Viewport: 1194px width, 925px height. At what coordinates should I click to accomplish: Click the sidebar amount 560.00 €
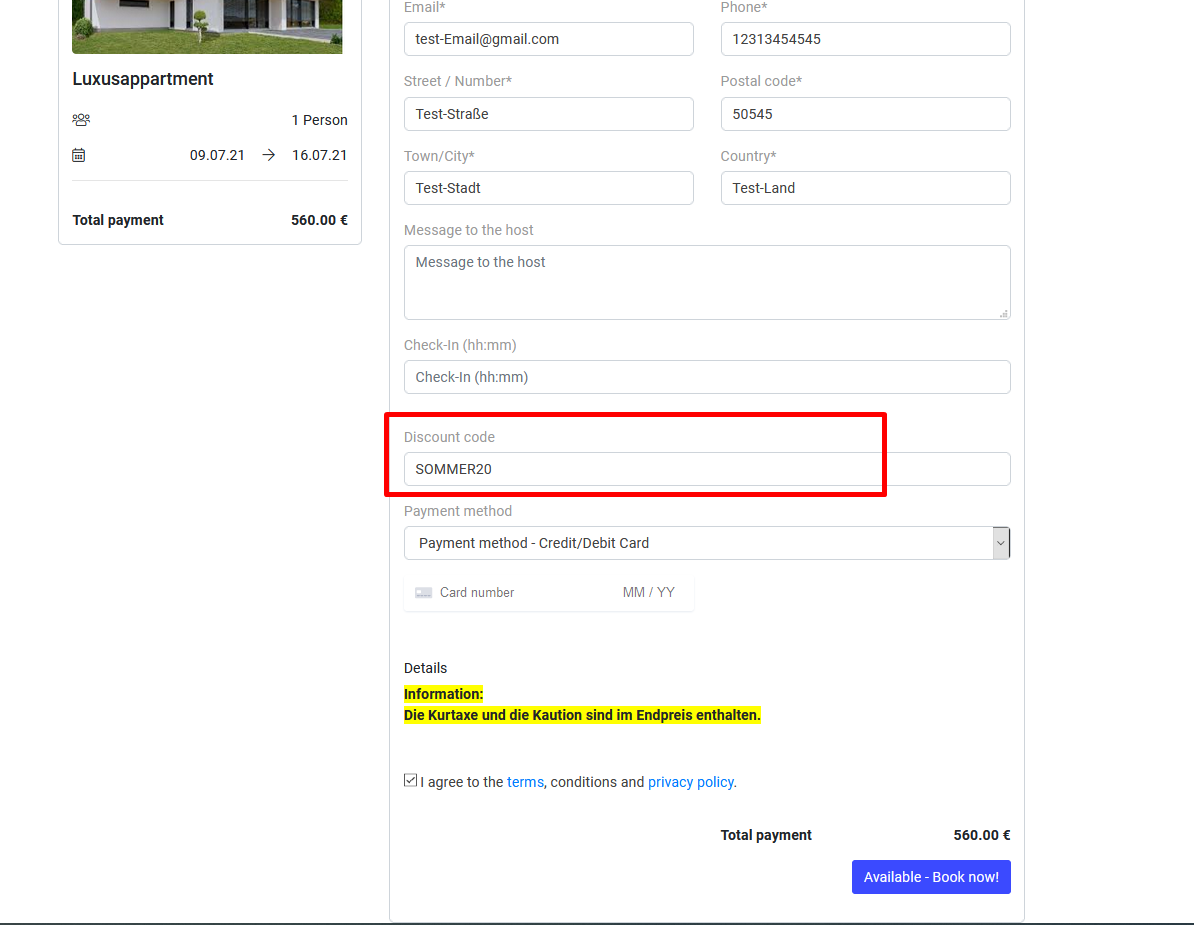point(319,220)
